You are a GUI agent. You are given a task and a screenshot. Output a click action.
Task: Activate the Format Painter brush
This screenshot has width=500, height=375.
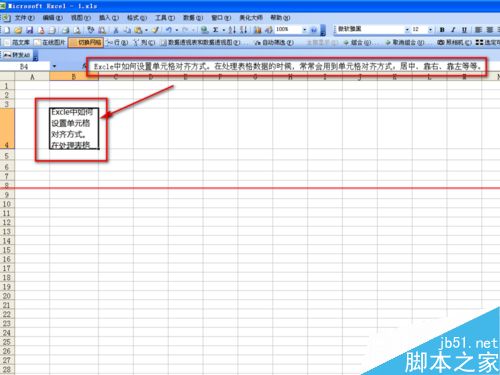[155, 30]
